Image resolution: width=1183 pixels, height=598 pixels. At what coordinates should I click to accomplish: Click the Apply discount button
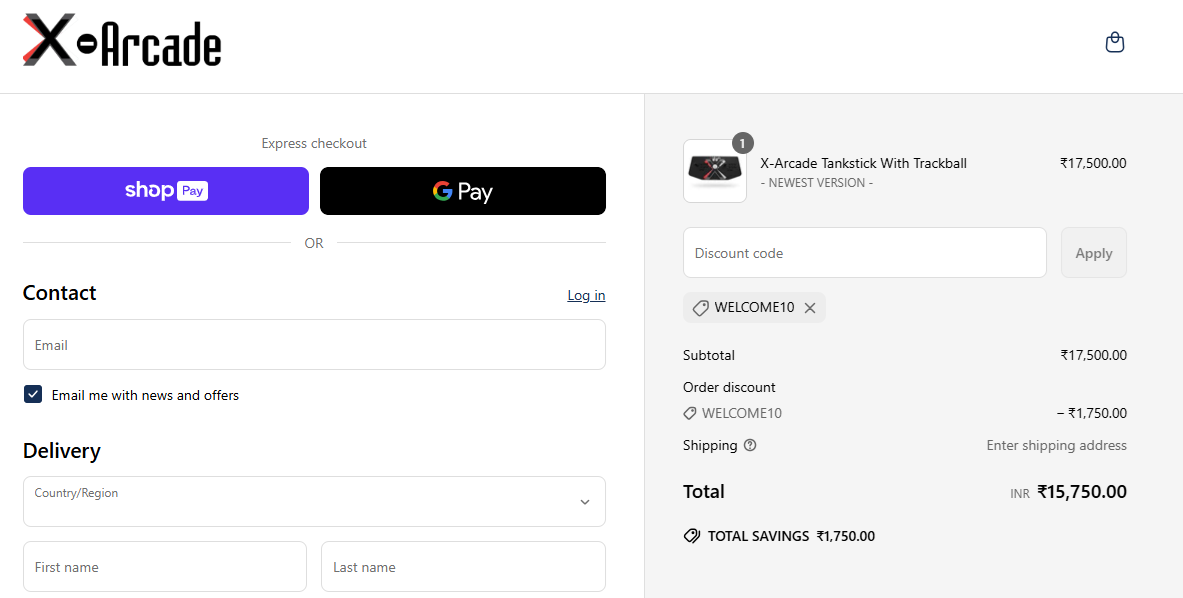(x=1093, y=253)
